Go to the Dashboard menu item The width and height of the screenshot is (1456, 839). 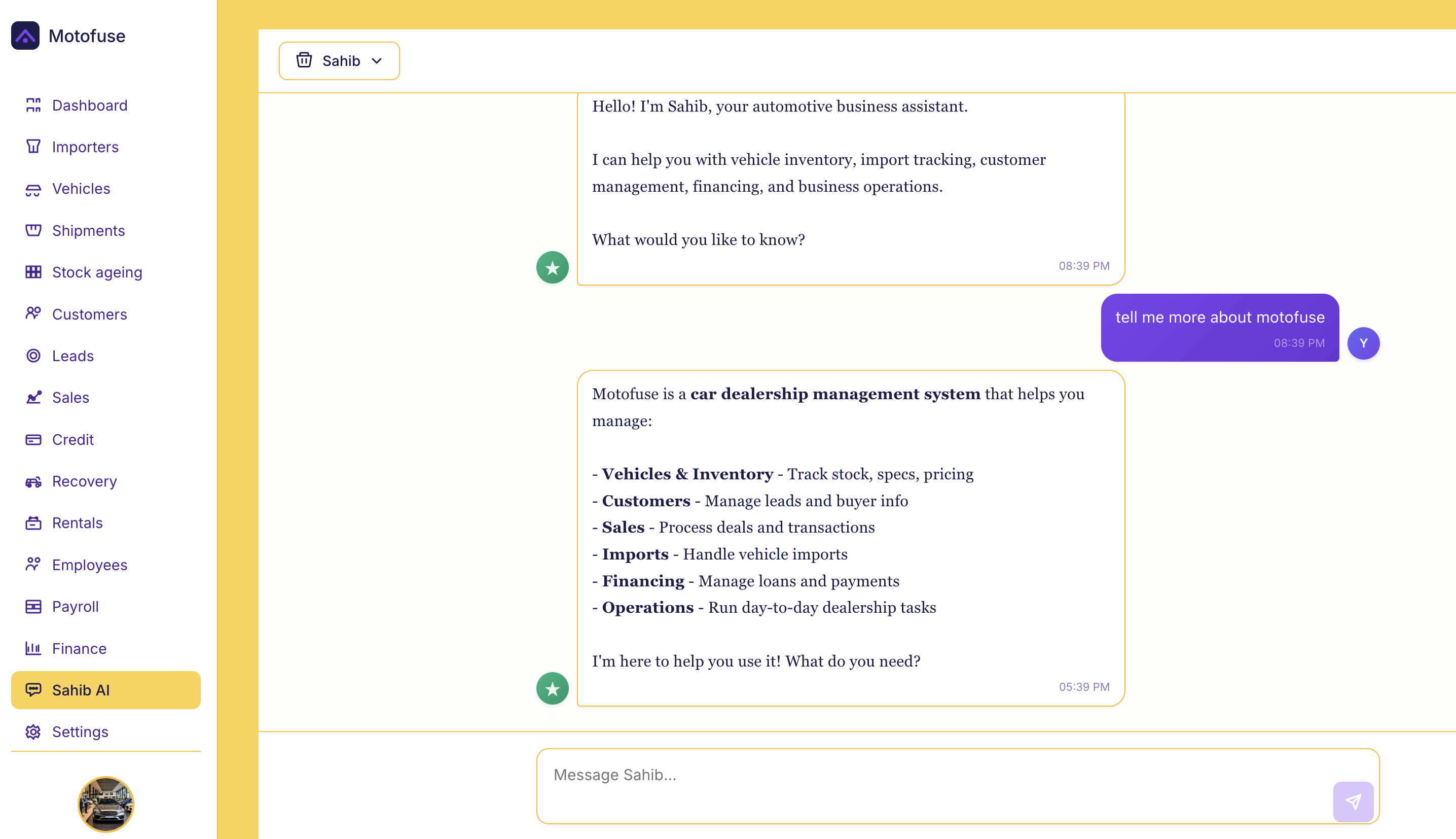point(106,105)
